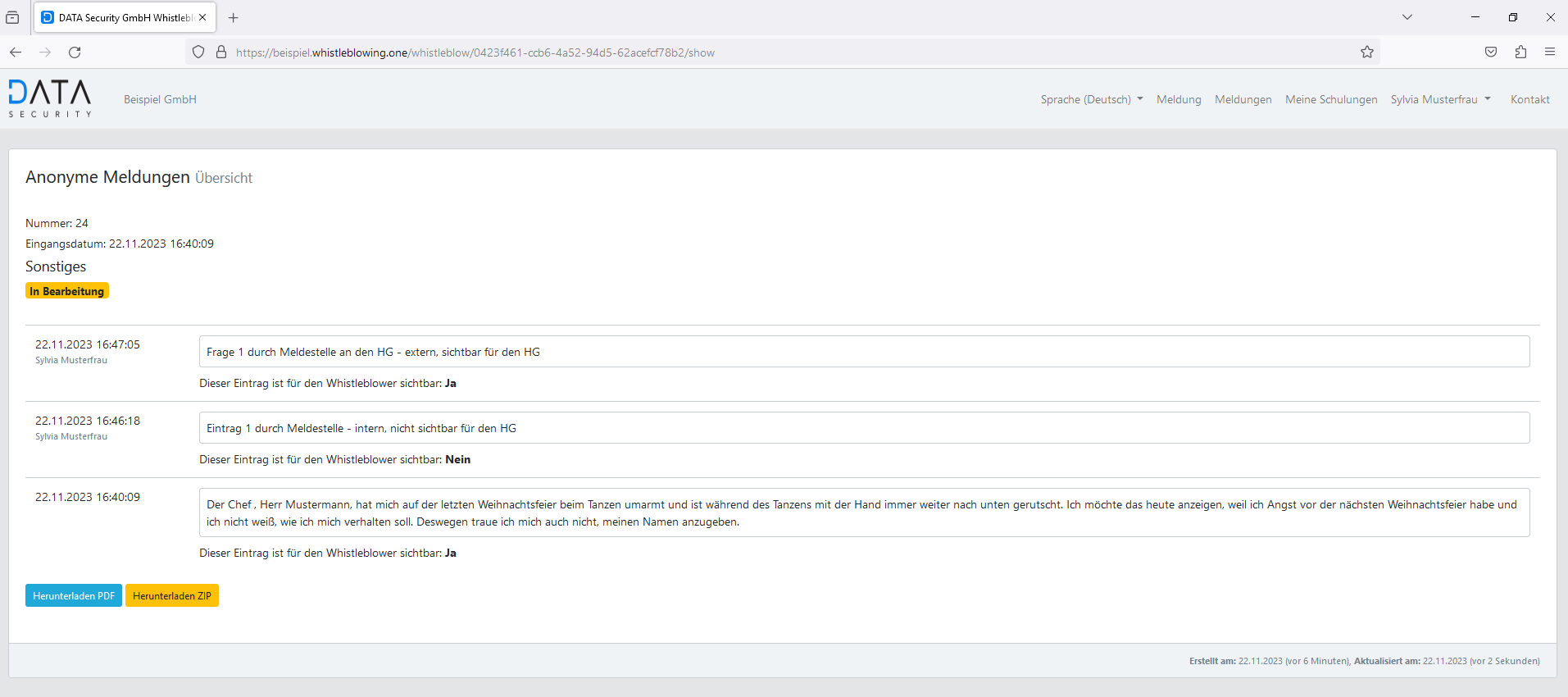Open the Meldungen menu item
This screenshot has height=697, width=1568.
(x=1243, y=99)
